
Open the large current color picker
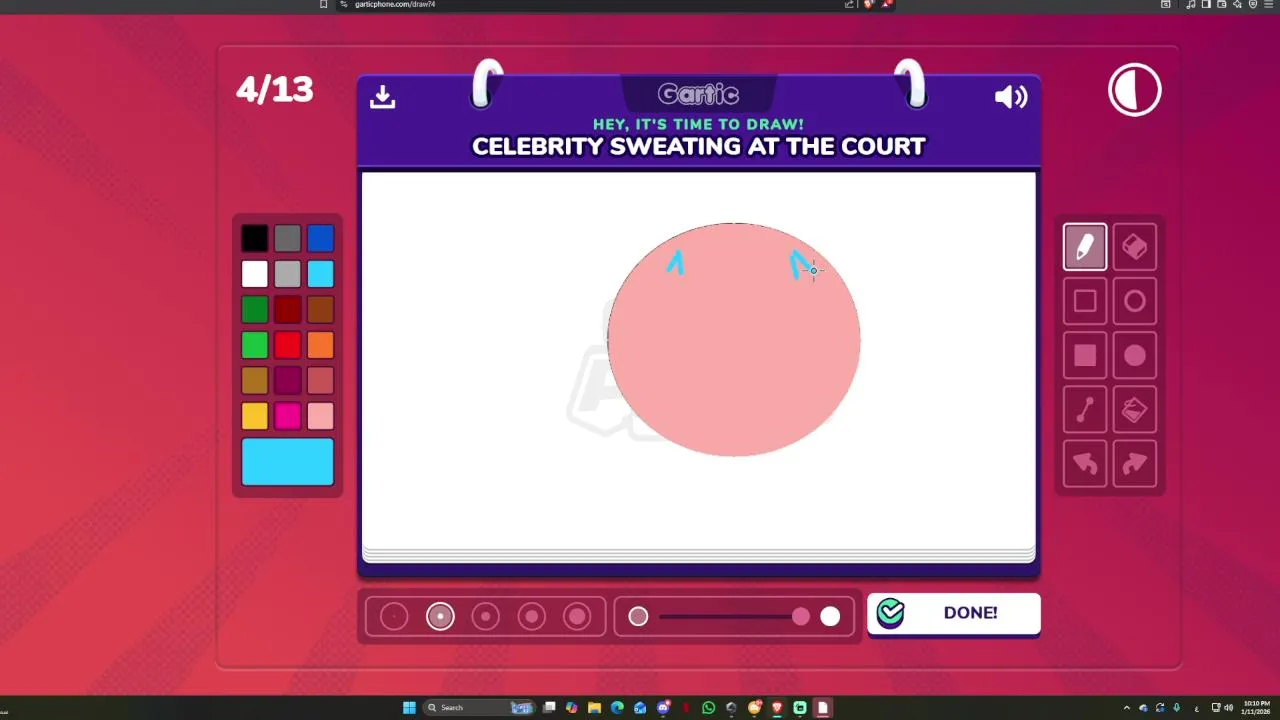pyautogui.click(x=287, y=462)
